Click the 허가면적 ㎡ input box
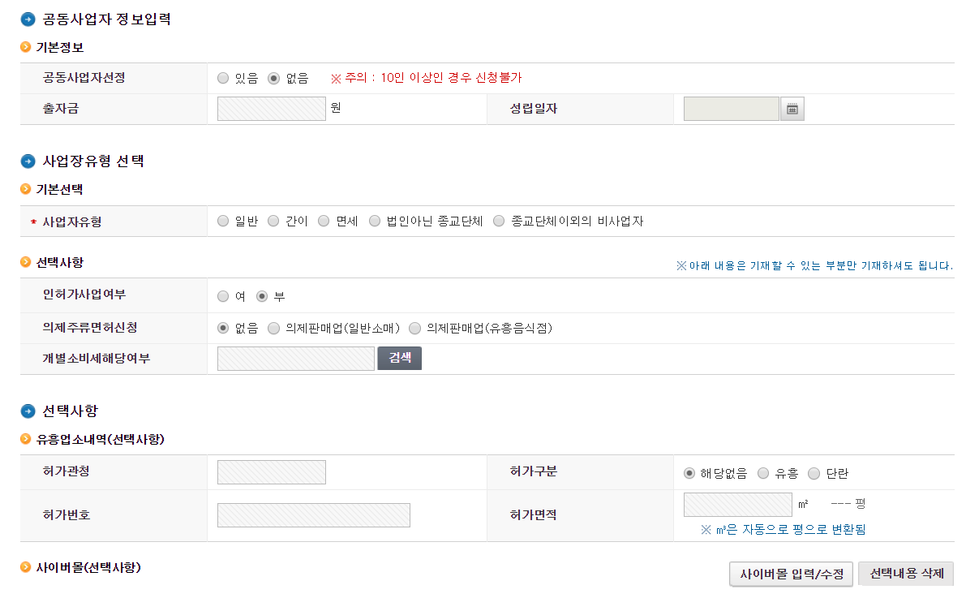Viewport: 966px width, 611px height. [737, 504]
